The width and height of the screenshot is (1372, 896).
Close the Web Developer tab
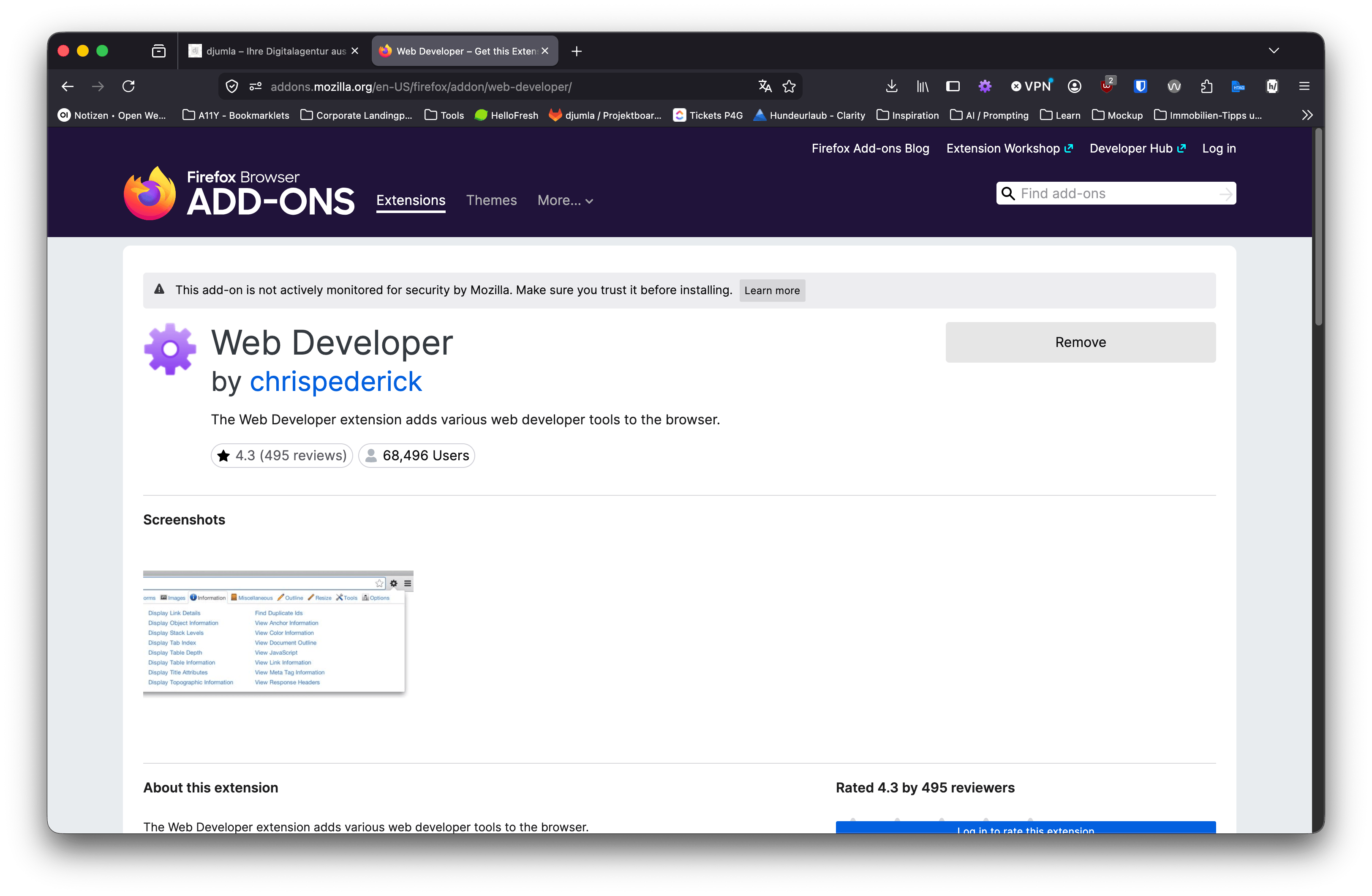pos(545,51)
